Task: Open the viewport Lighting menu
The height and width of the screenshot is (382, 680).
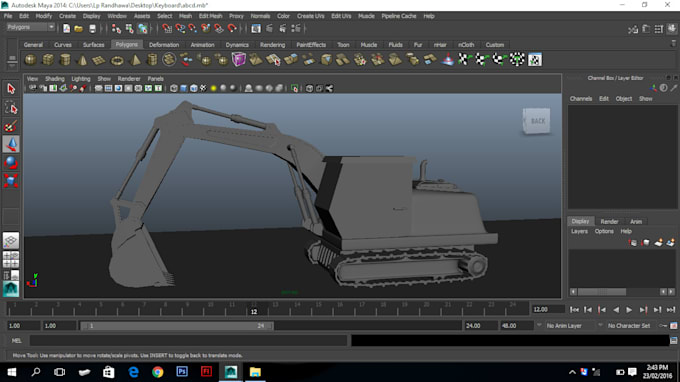Action: coord(81,78)
